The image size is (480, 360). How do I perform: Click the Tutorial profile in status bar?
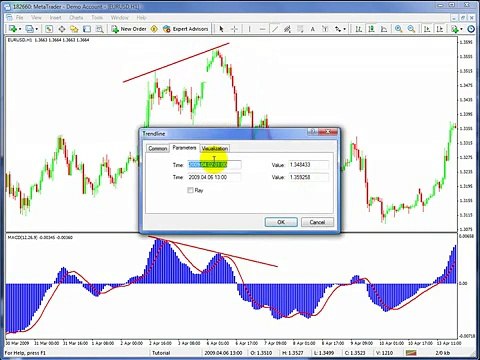[161, 353]
